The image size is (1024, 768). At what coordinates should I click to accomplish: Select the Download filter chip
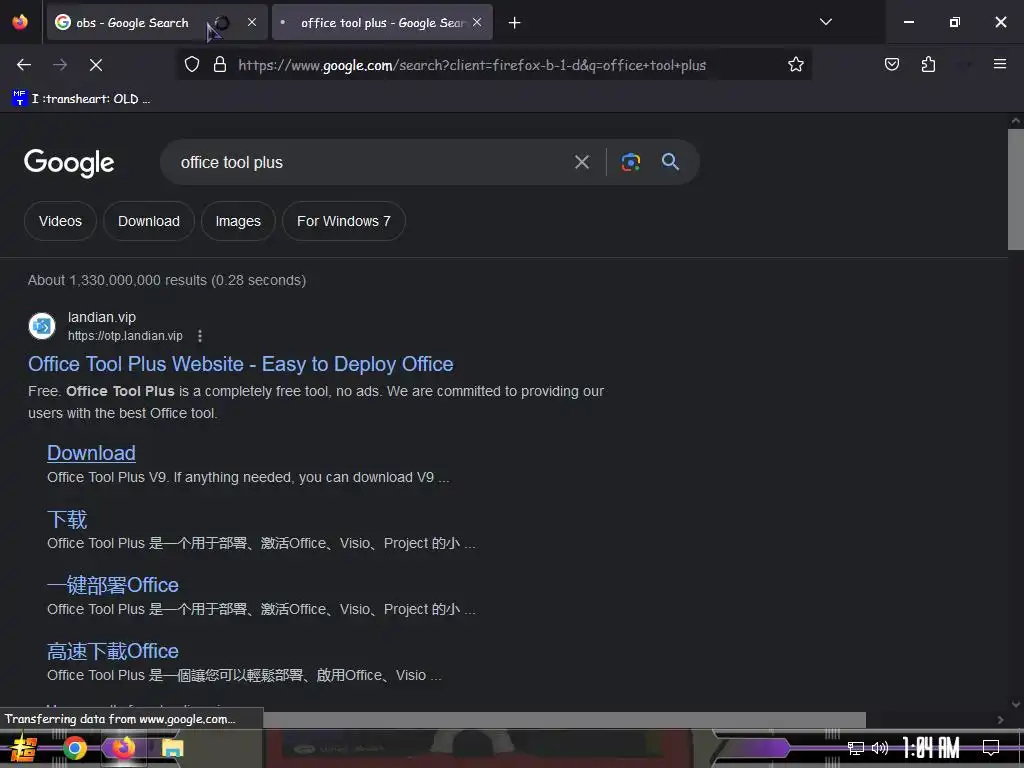click(x=149, y=221)
